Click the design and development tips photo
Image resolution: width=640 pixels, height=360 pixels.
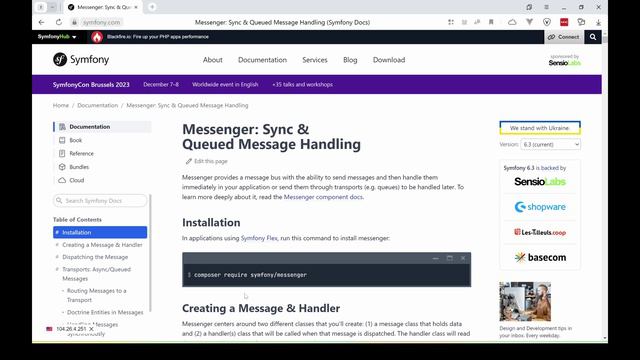coord(525,302)
